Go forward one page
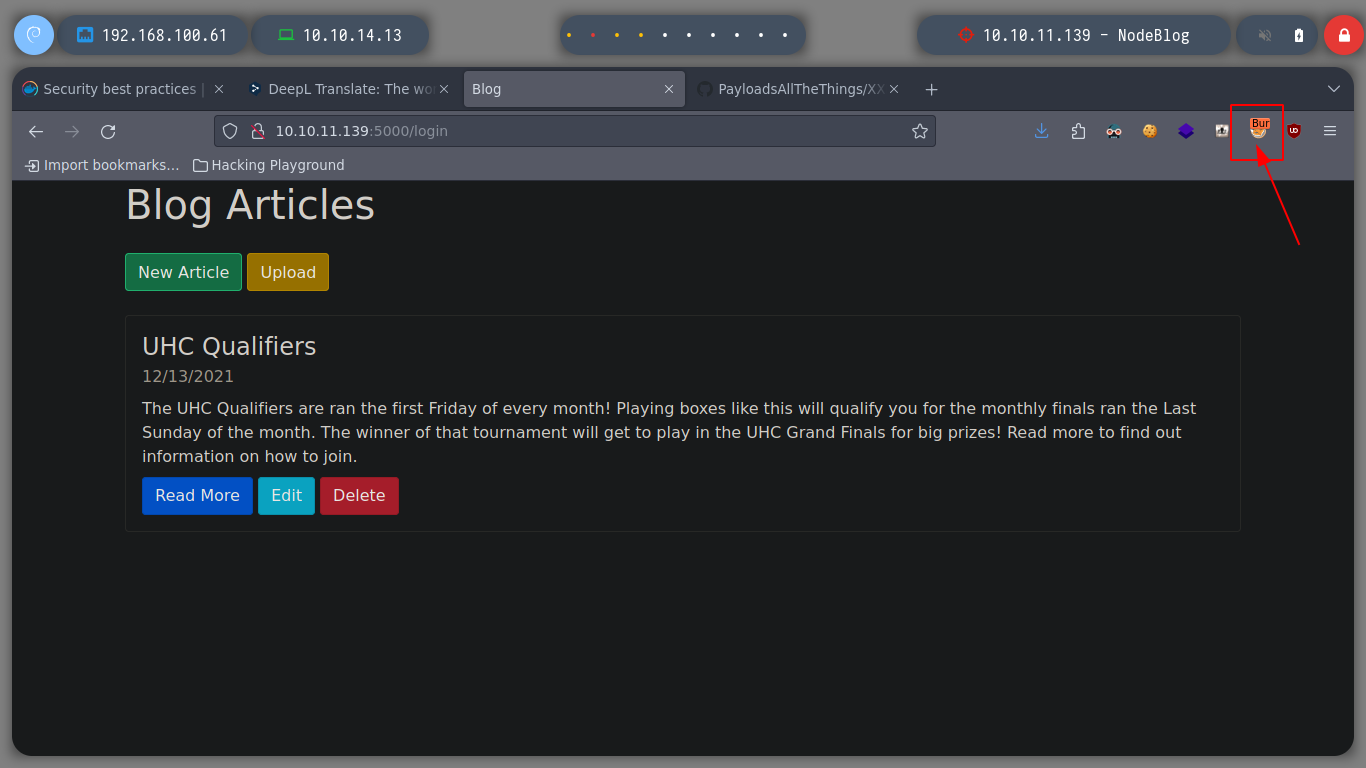Viewport: 1366px width, 768px height. coord(72,131)
